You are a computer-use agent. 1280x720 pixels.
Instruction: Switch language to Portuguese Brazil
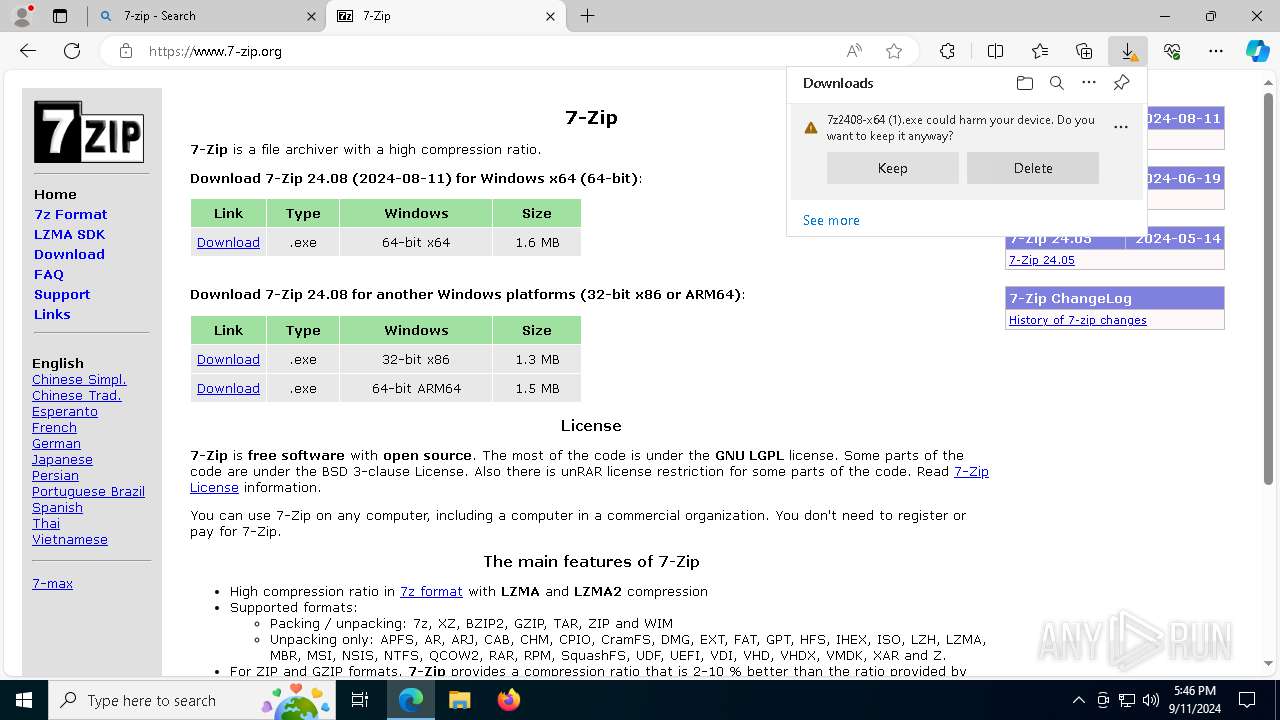point(88,491)
